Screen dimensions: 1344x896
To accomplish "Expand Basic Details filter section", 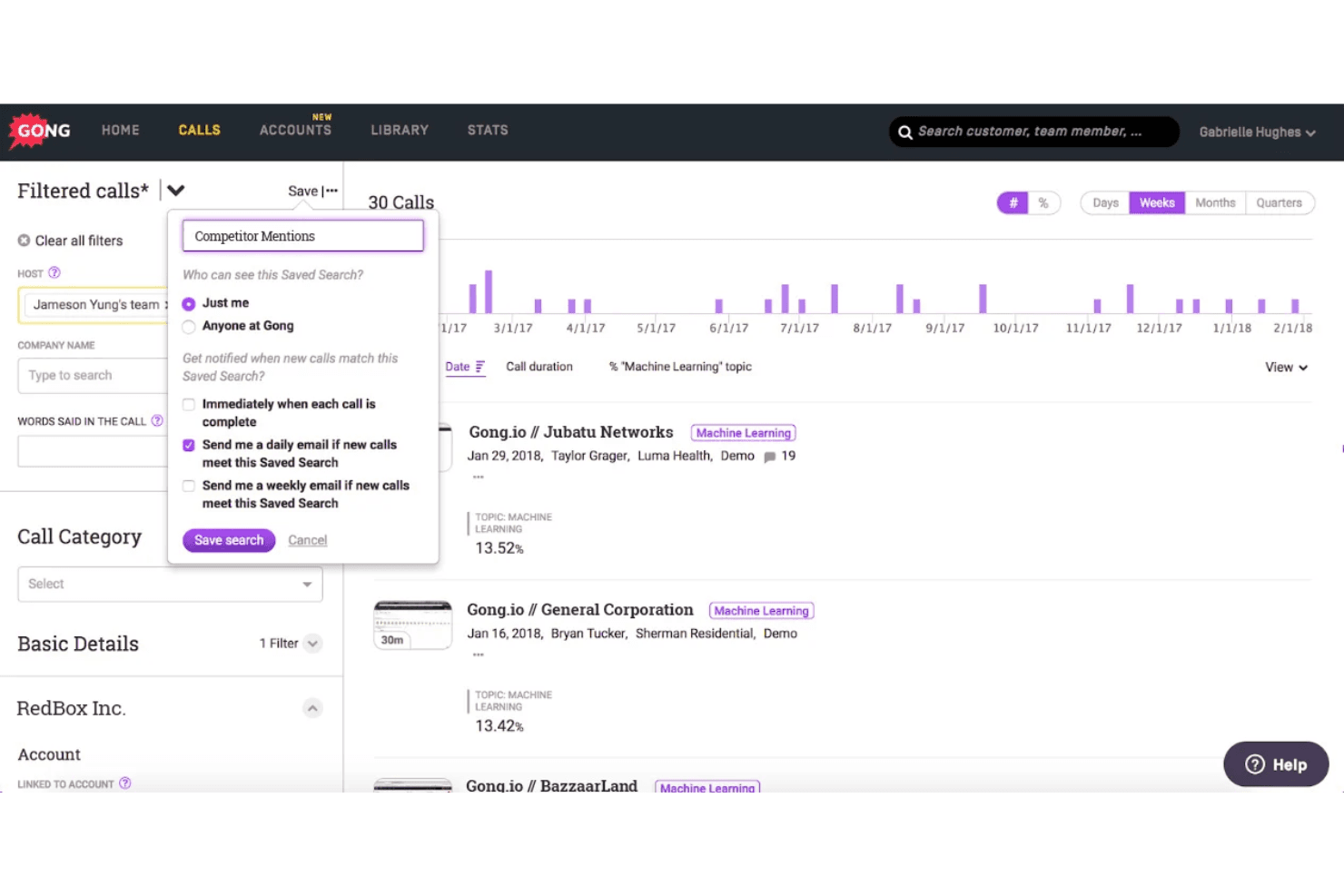I will pos(313,644).
